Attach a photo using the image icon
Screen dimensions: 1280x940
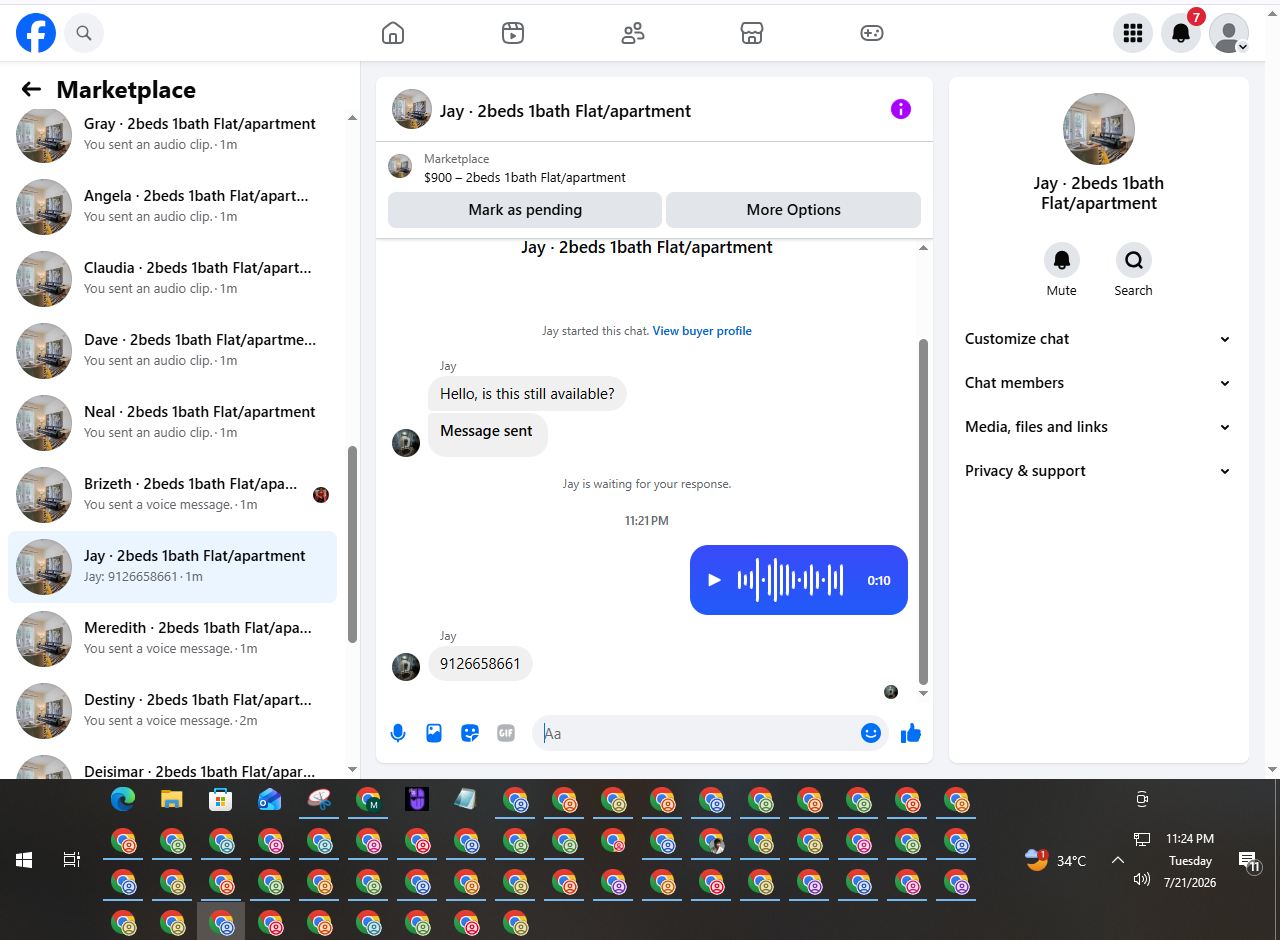tap(434, 733)
